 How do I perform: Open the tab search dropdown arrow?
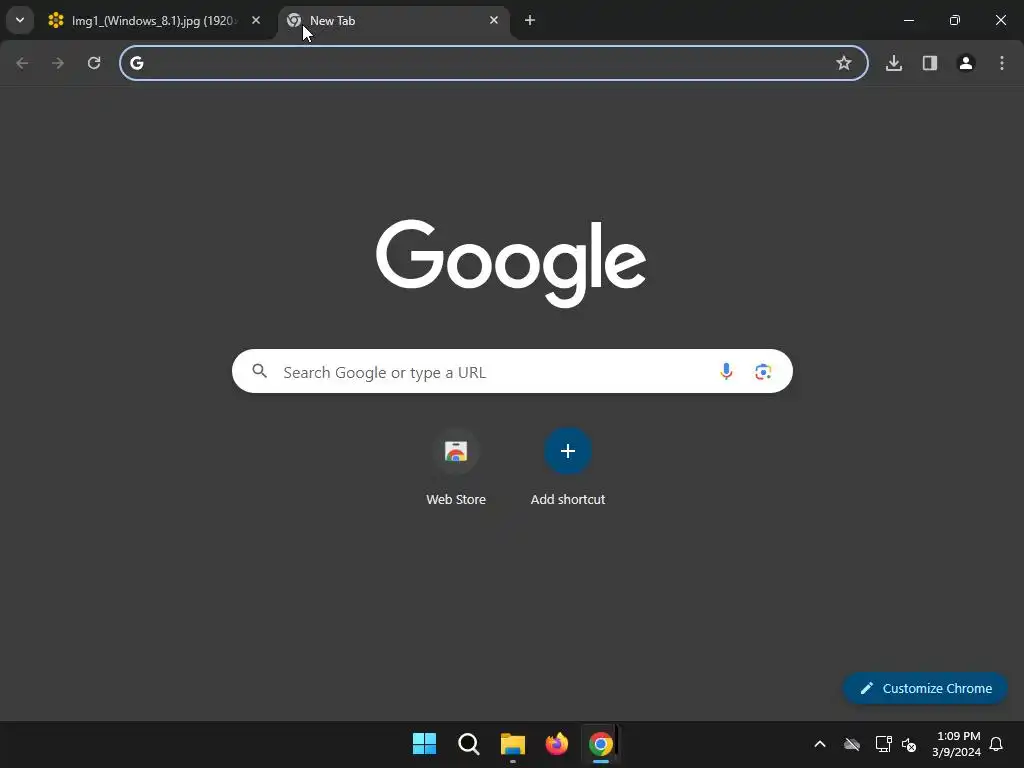click(20, 20)
